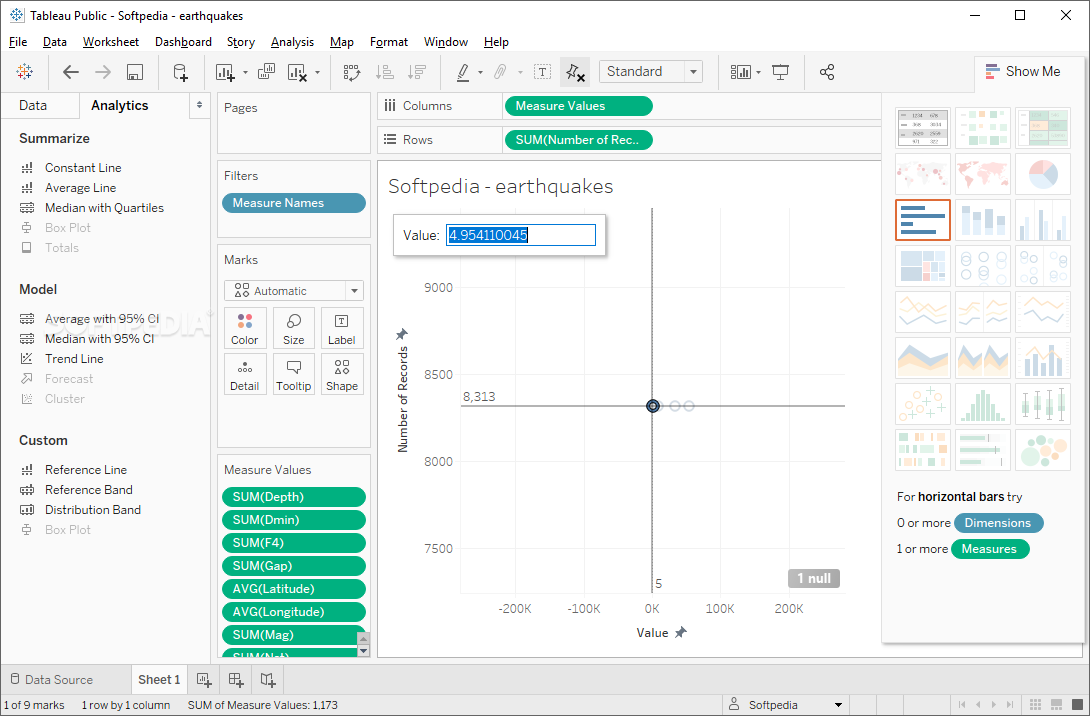Click the Swap rows and columns icon

coord(352,72)
